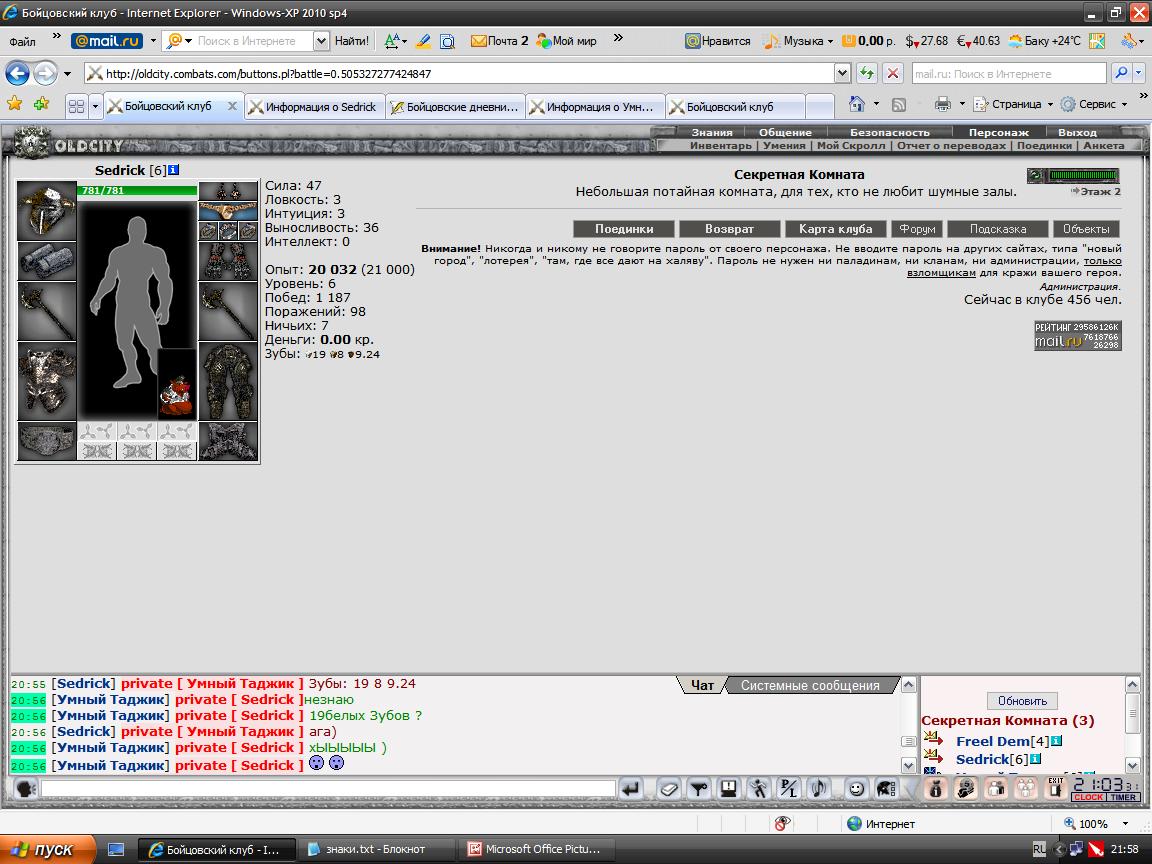
Task: Open the address bar history dropdown
Action: (x=843, y=73)
